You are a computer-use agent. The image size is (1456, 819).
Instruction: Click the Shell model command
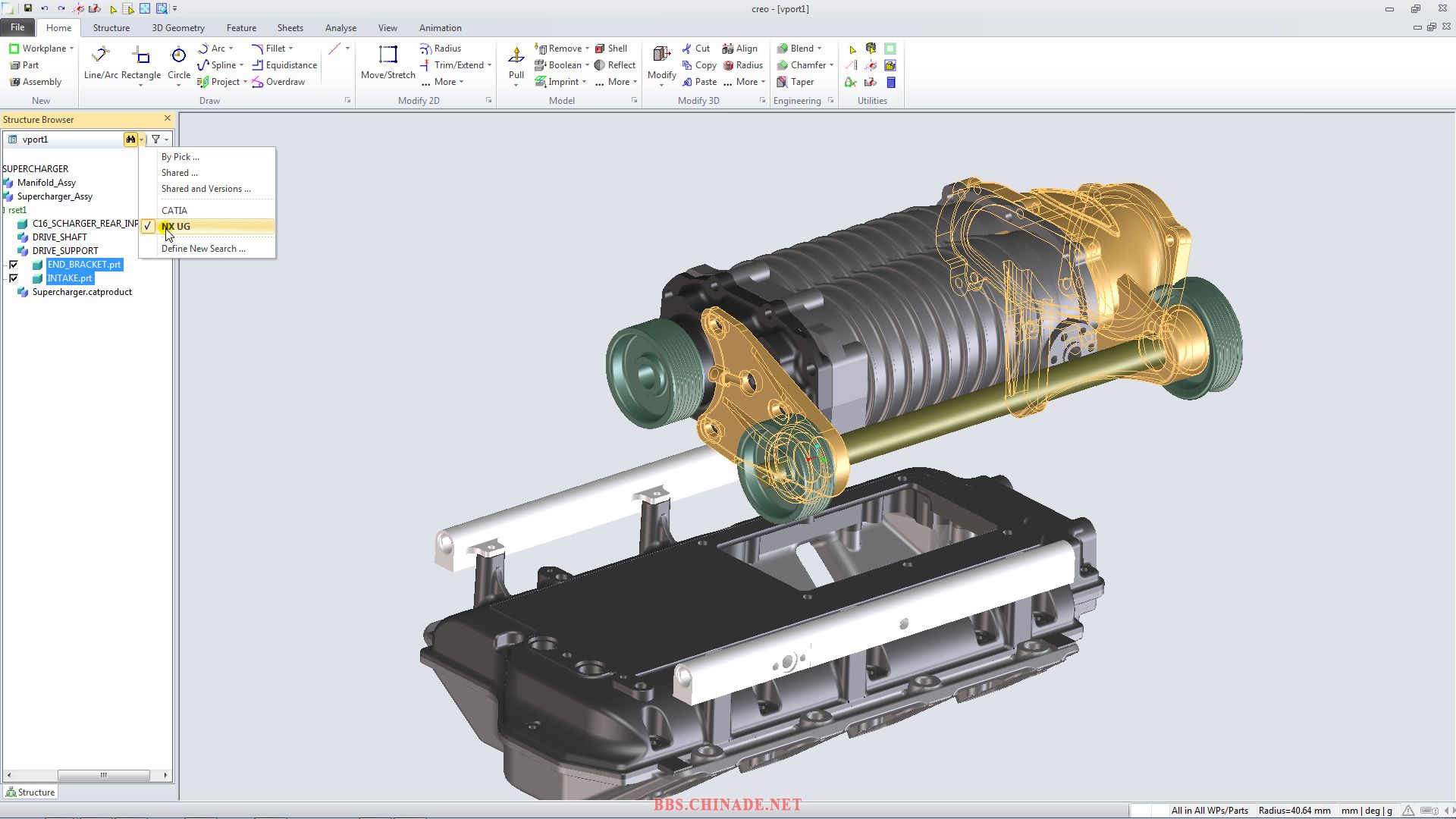coord(611,49)
